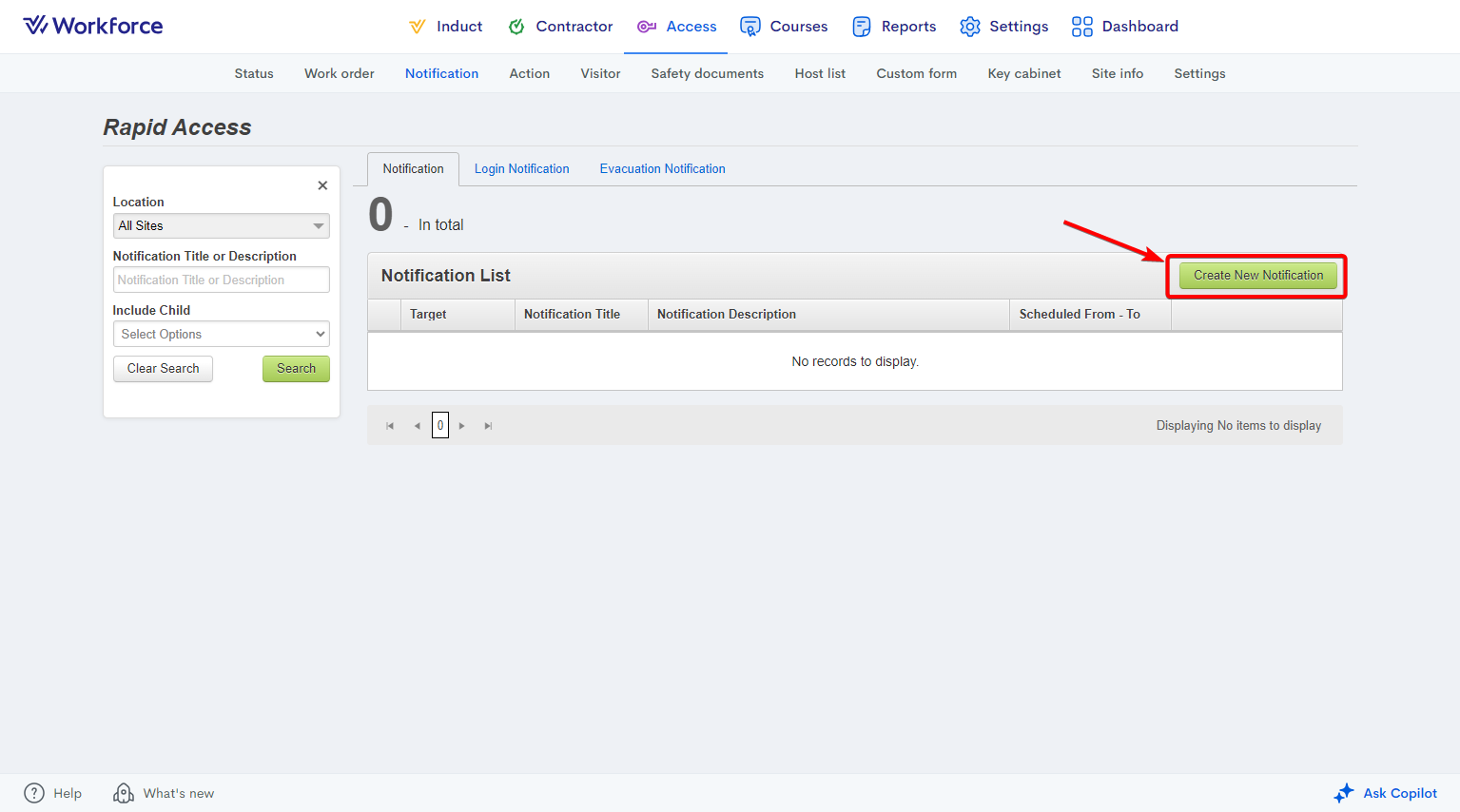The width and height of the screenshot is (1460, 812).
Task: Open Safety documents submenu item
Action: (x=707, y=73)
